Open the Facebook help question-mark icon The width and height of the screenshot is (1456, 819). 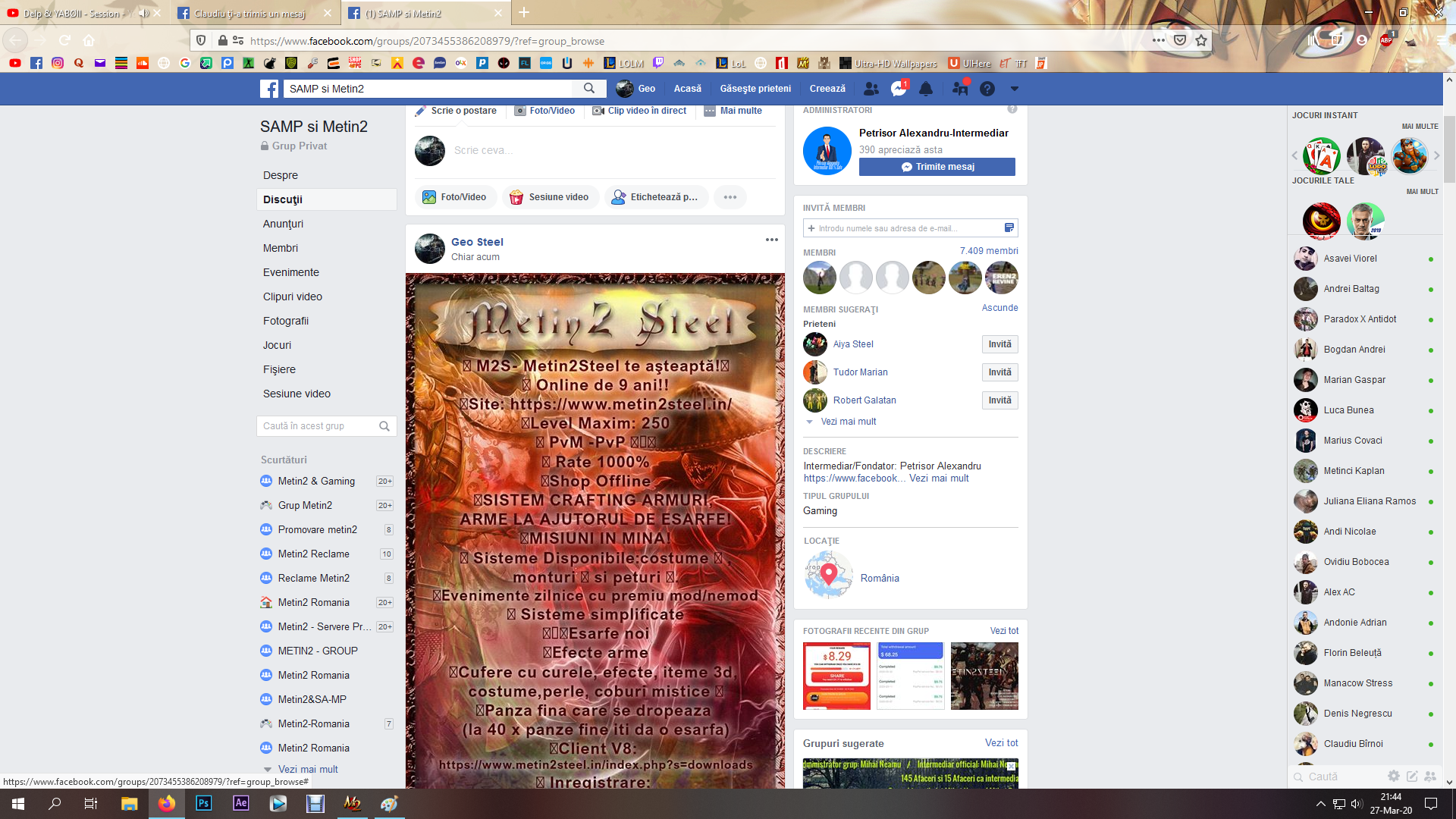tap(987, 89)
